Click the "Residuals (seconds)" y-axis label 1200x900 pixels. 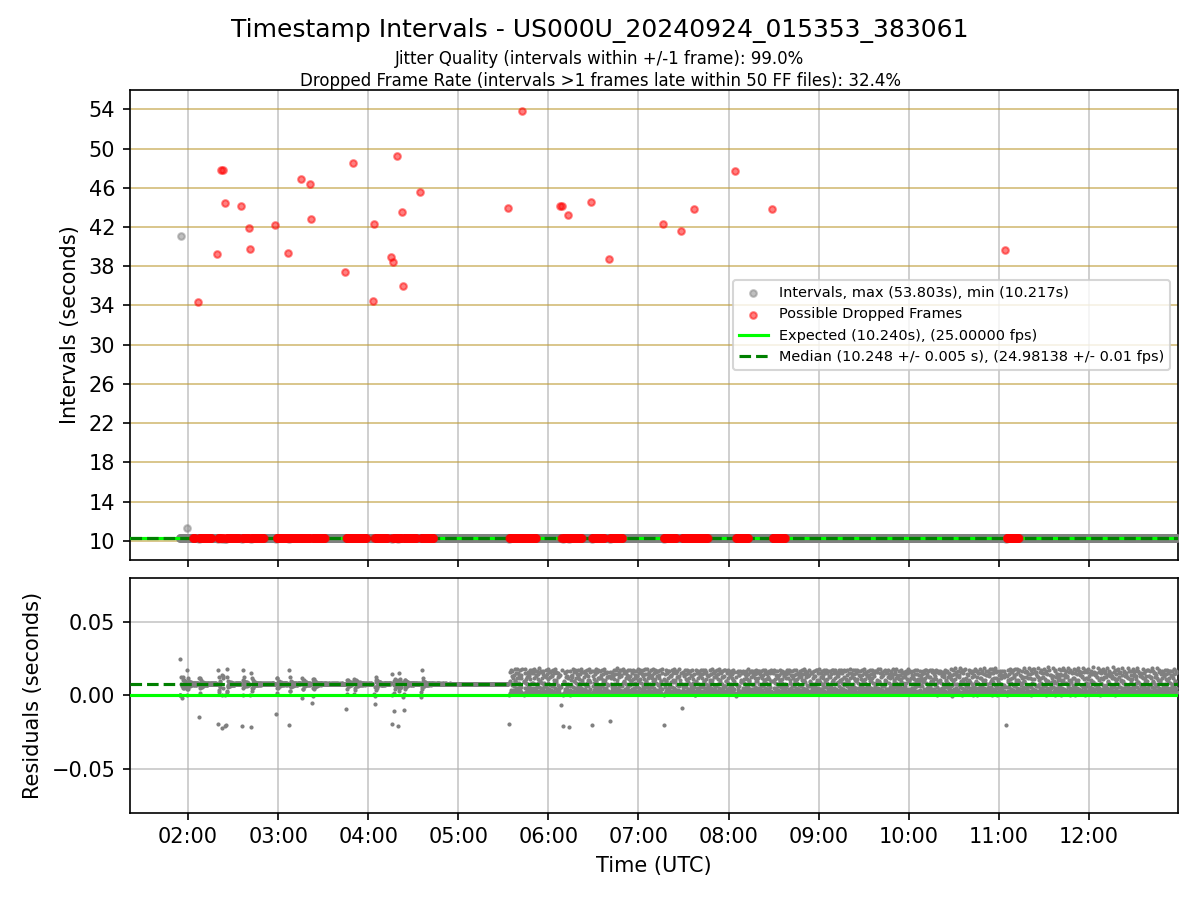pos(32,696)
